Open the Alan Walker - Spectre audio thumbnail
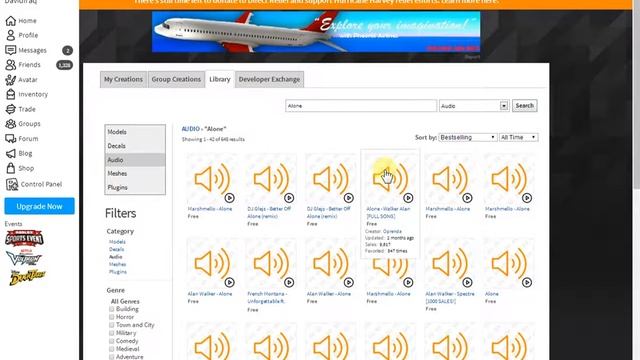The image size is (640, 360). tap(449, 263)
